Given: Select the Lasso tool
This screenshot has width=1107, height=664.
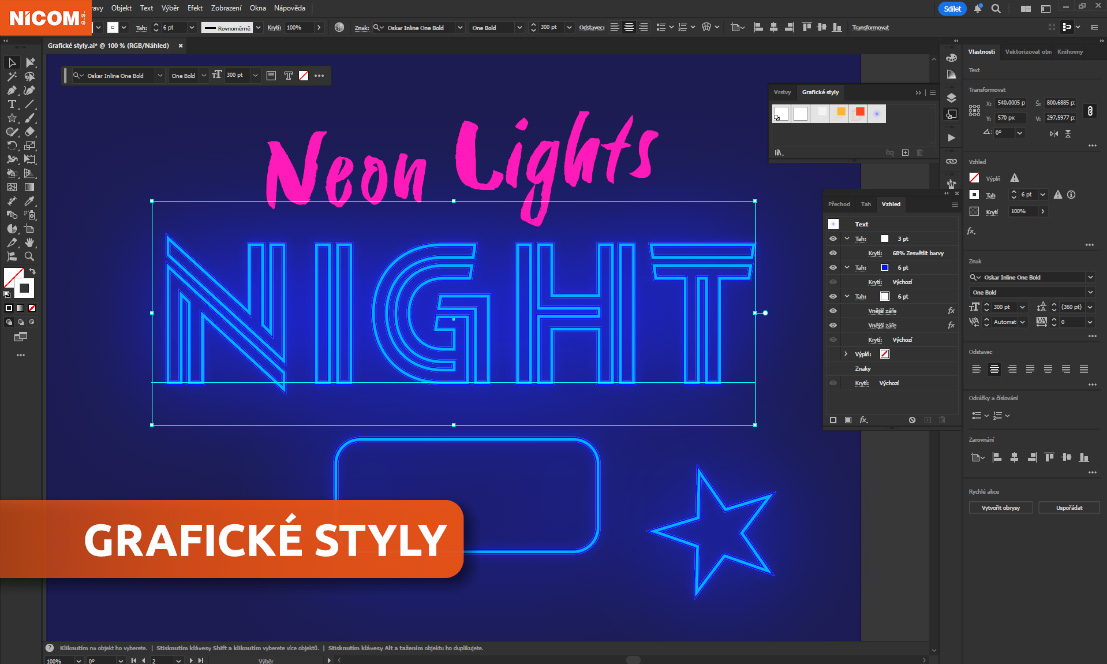Looking at the screenshot, I should coord(30,76).
